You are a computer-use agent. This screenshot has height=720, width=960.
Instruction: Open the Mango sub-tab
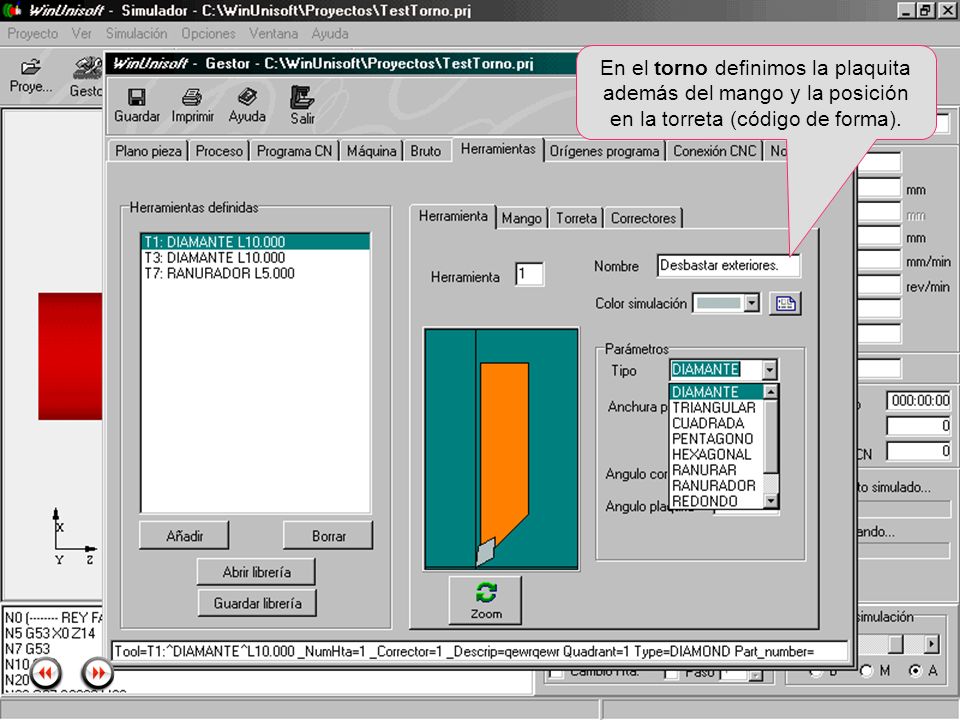pos(522,218)
